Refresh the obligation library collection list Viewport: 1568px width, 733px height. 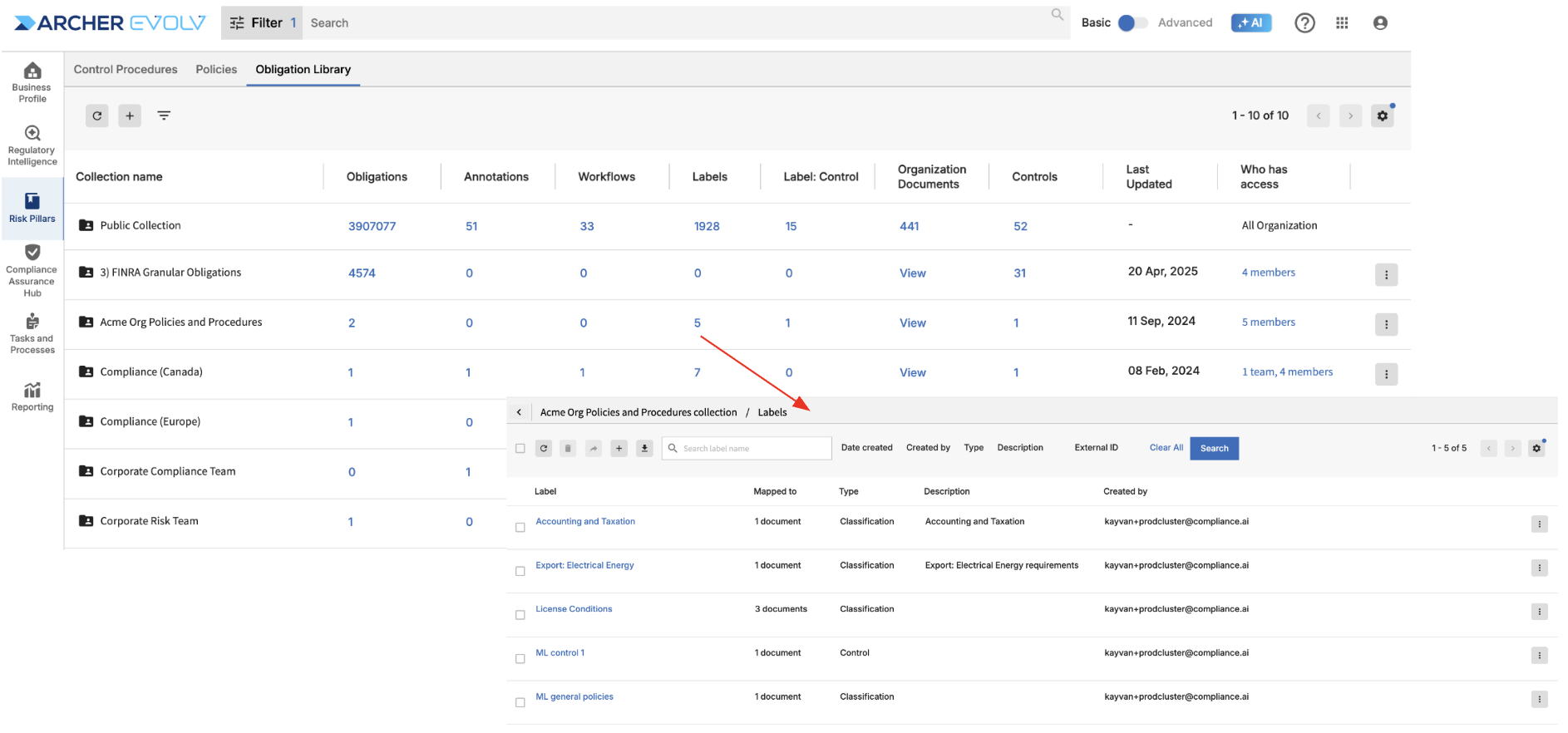point(97,116)
